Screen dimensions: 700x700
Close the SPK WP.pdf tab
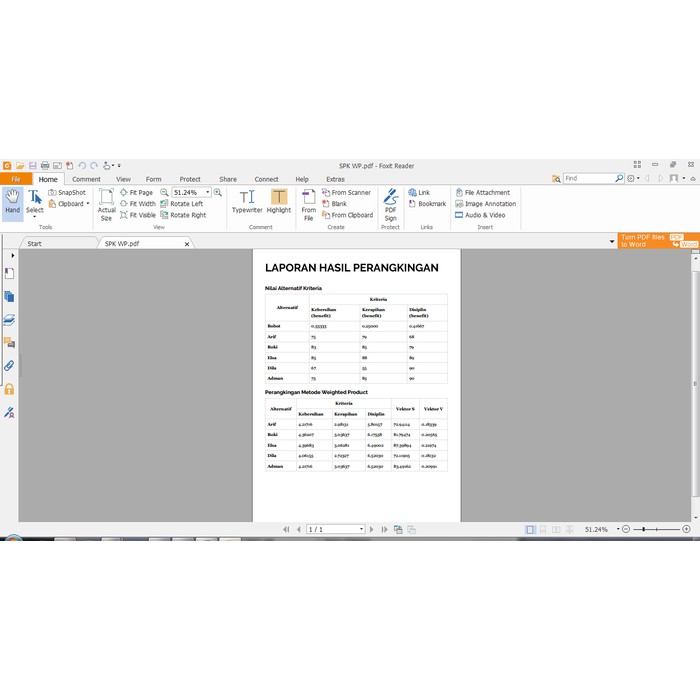pos(187,244)
